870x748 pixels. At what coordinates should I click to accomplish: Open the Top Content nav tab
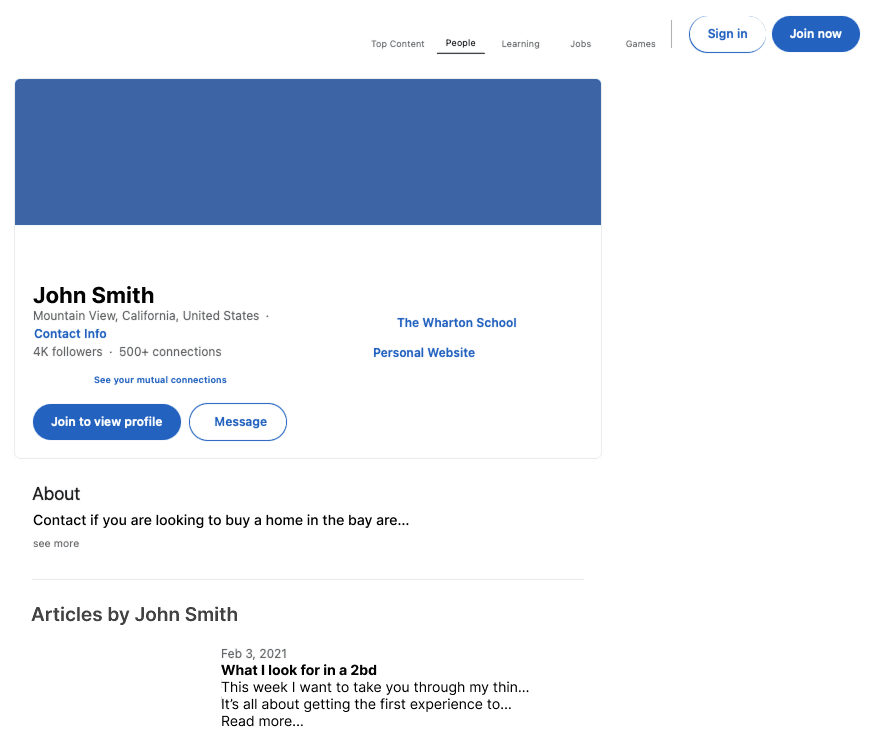click(397, 44)
